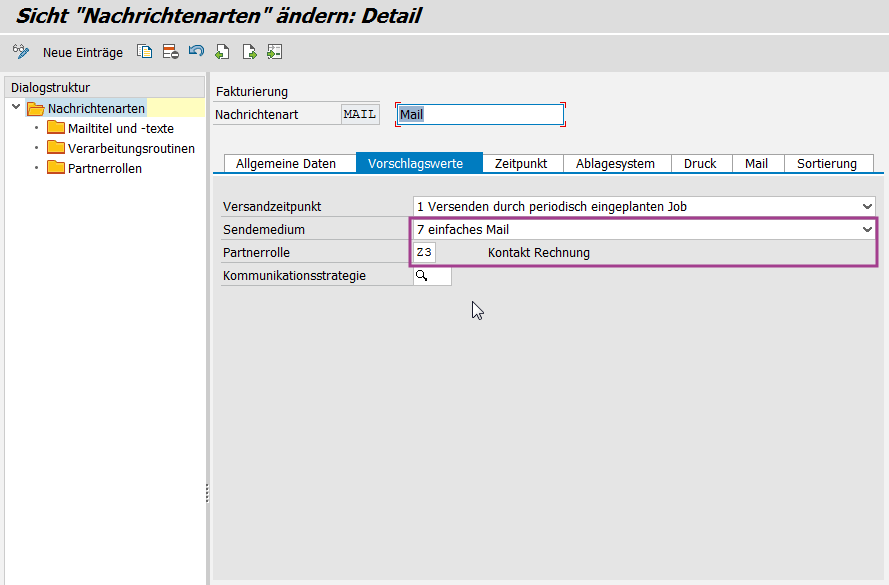
Task: Click the display/change toggle glasses-pencil icon
Action: tap(20, 52)
